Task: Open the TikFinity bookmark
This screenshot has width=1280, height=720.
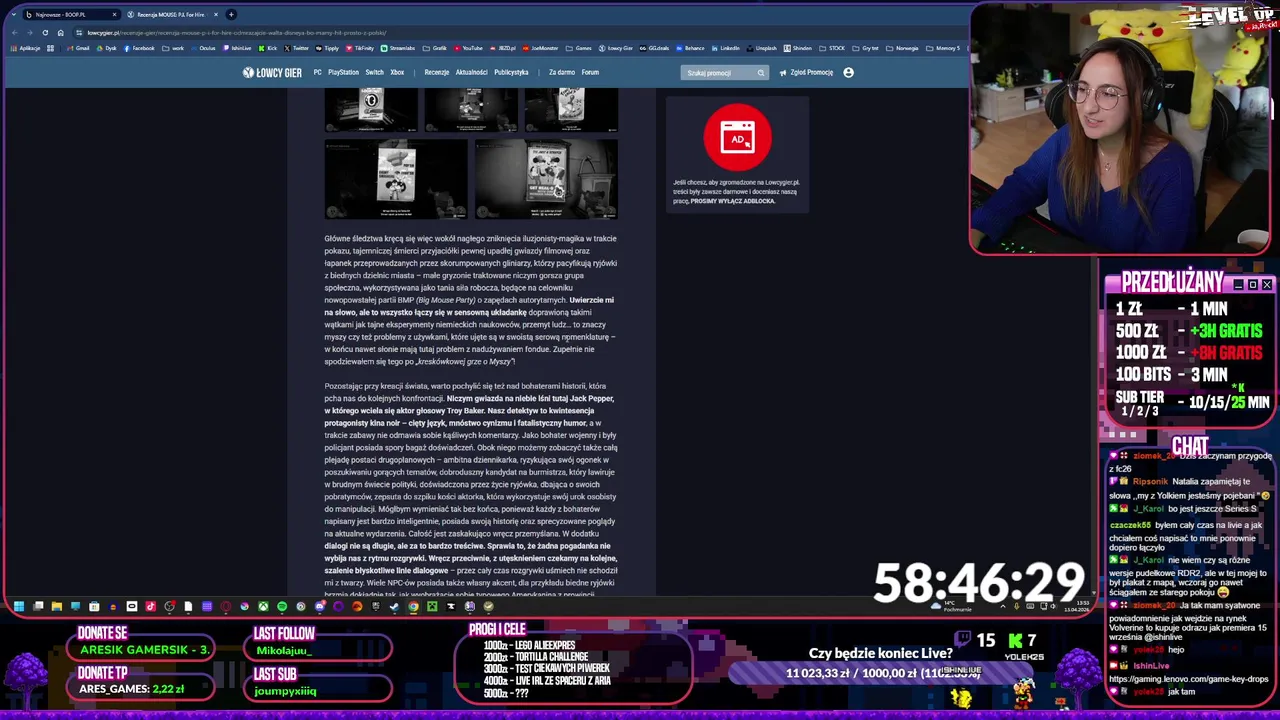Action: [x=359, y=48]
